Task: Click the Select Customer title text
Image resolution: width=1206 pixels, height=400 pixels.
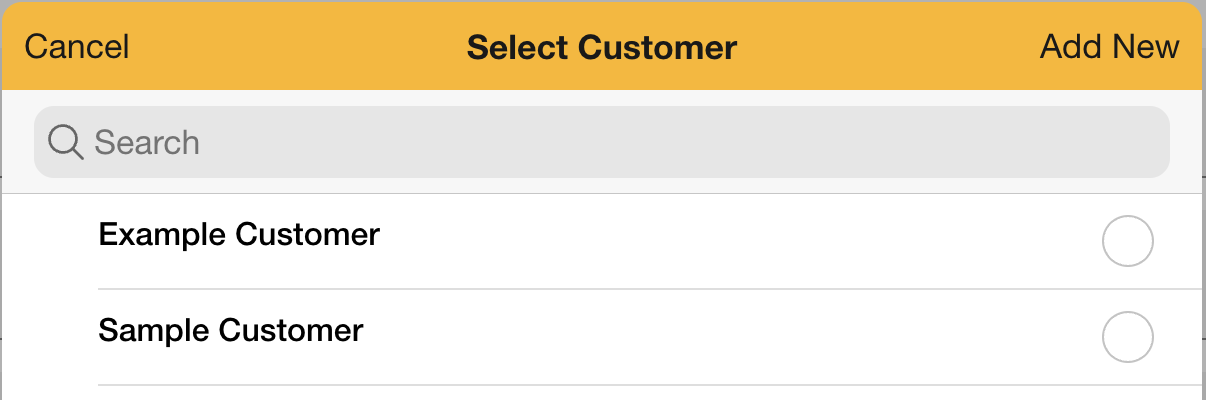Action: (x=602, y=47)
